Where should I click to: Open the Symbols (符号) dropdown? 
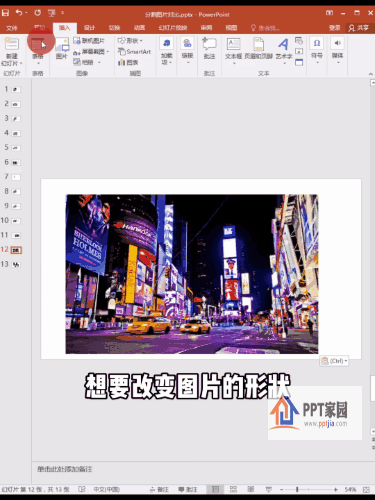click(317, 50)
